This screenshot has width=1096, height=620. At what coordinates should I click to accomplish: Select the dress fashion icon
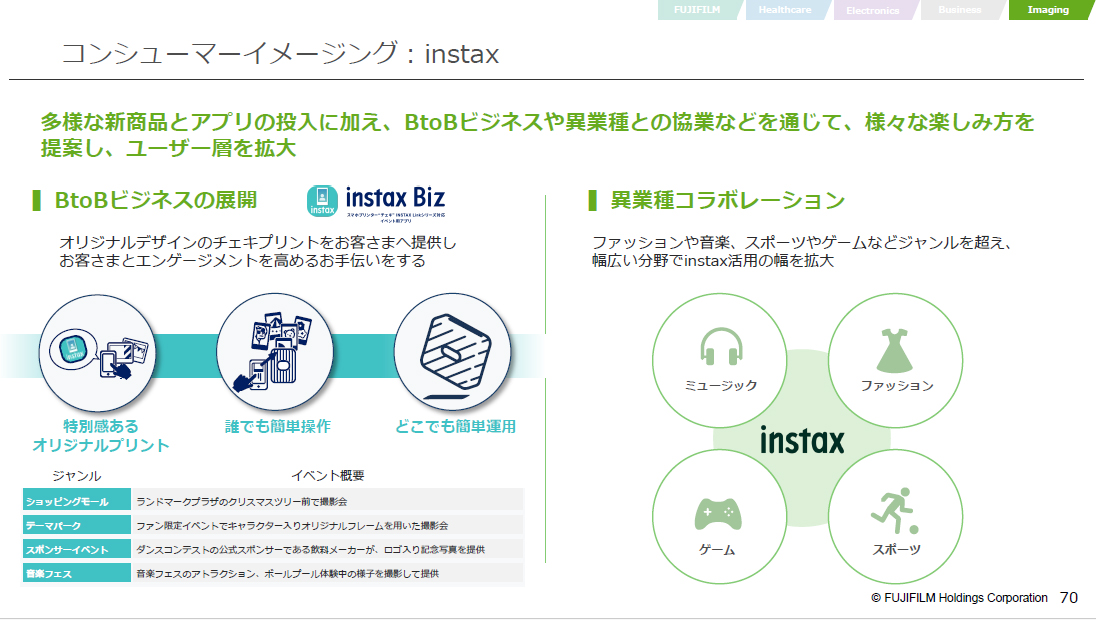click(895, 350)
